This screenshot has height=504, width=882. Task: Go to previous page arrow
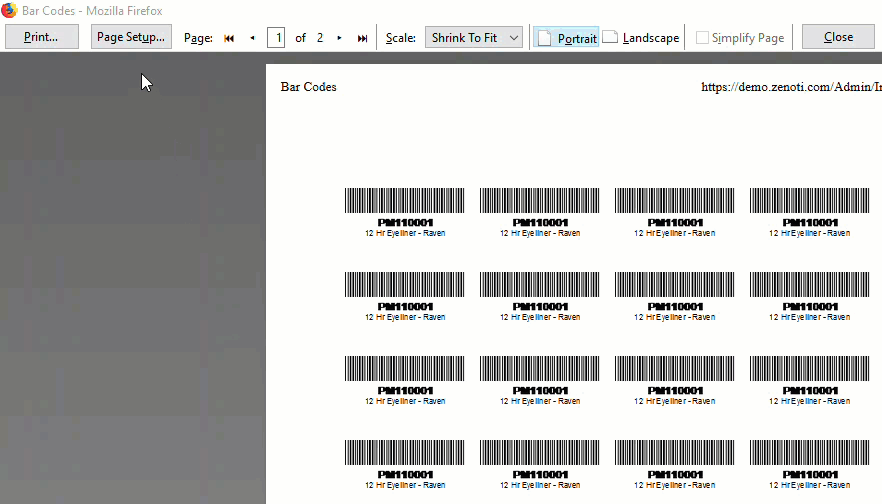253,38
